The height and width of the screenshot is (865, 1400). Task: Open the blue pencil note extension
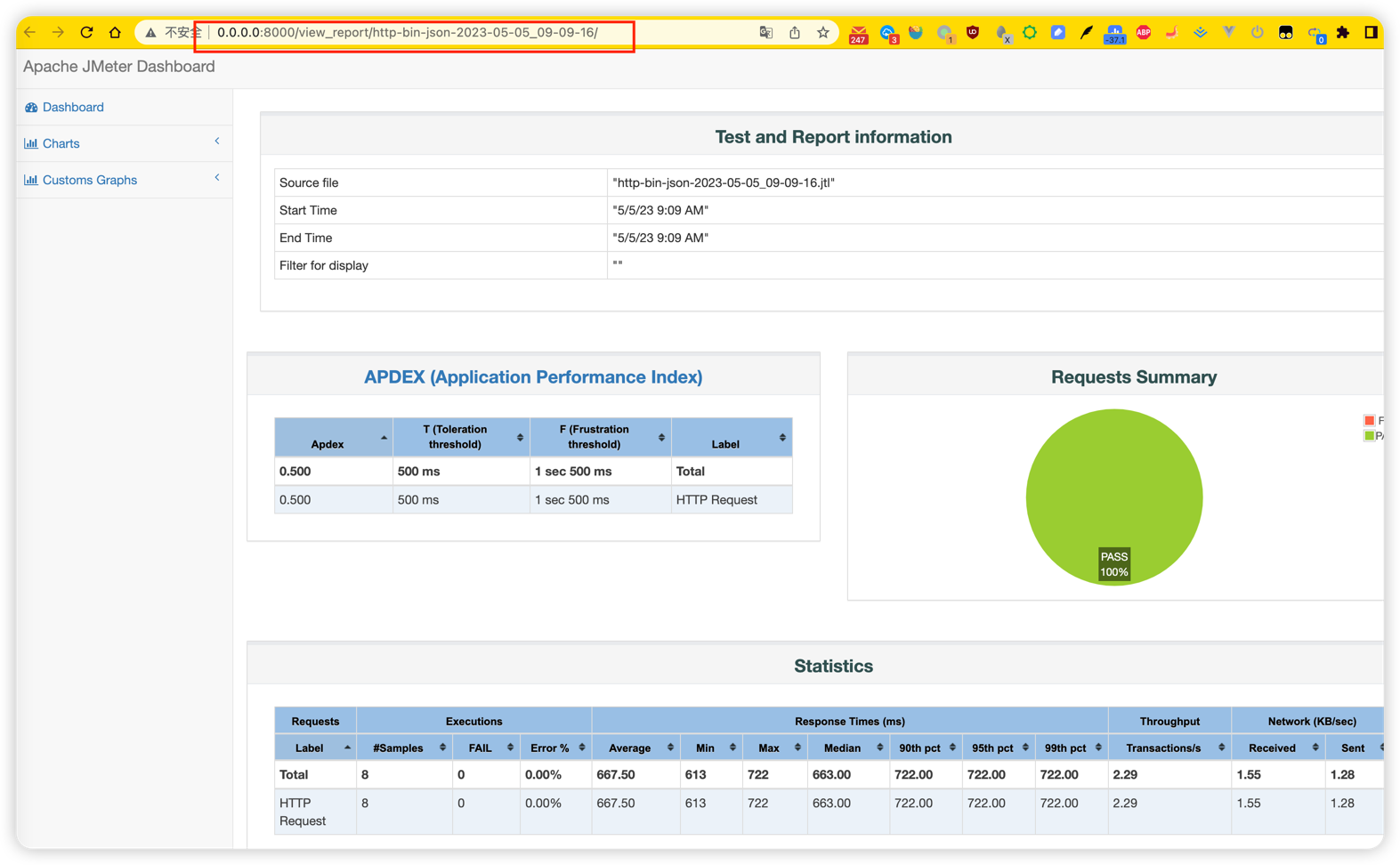click(x=1058, y=33)
